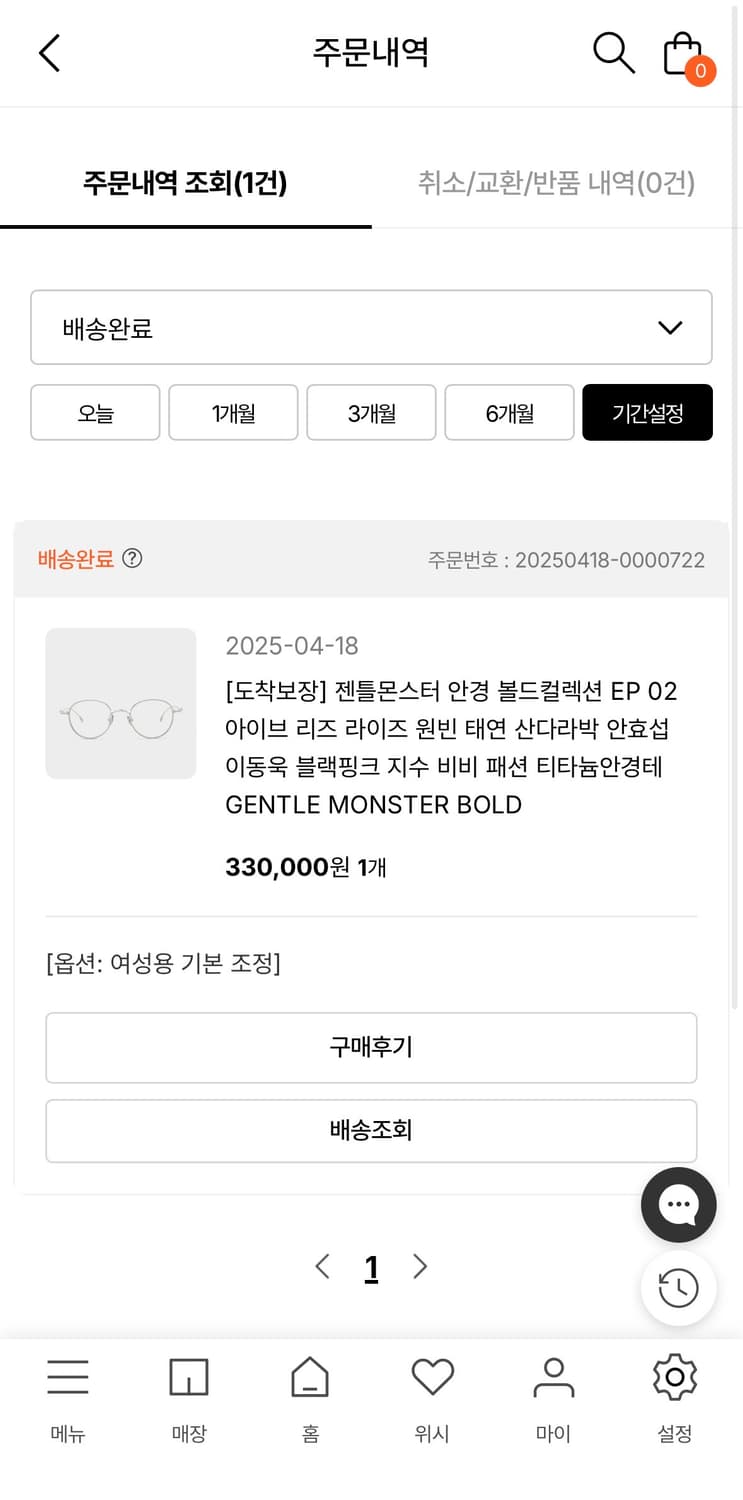Viewport: 743px width, 1500px height.
Task: Tap the 배송완료 help question icon
Action: click(x=132, y=558)
